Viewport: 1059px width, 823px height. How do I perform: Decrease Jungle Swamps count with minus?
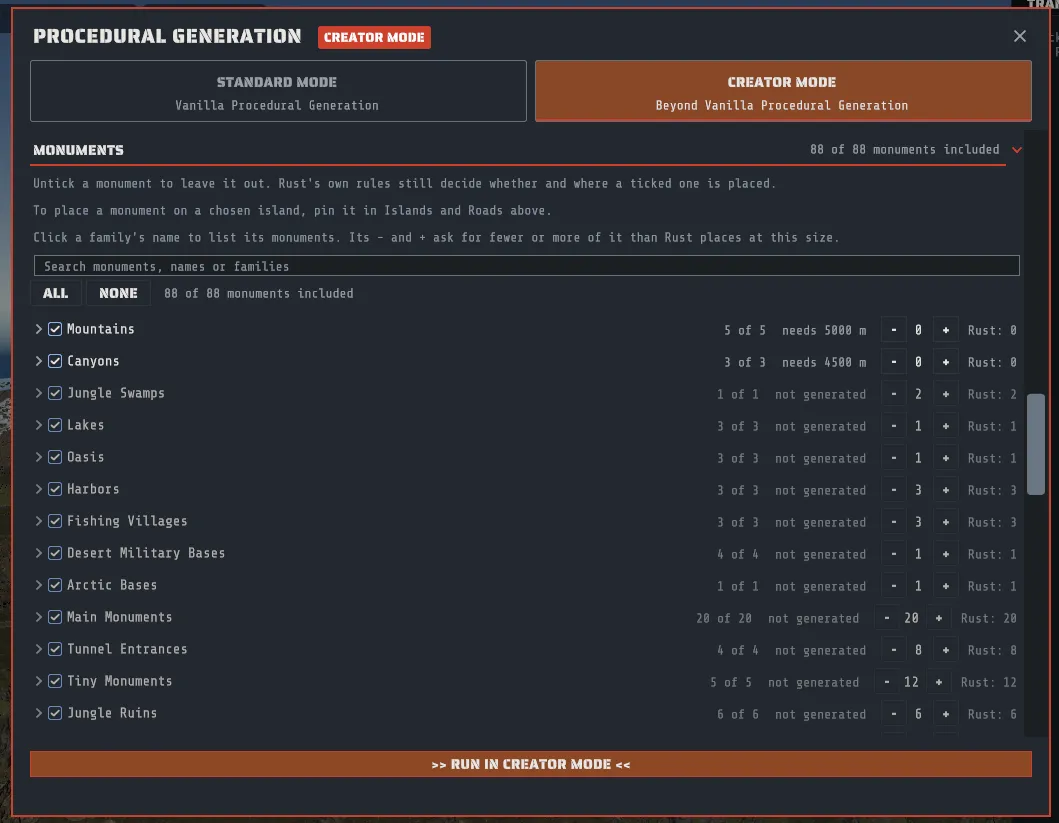pyautogui.click(x=894, y=394)
